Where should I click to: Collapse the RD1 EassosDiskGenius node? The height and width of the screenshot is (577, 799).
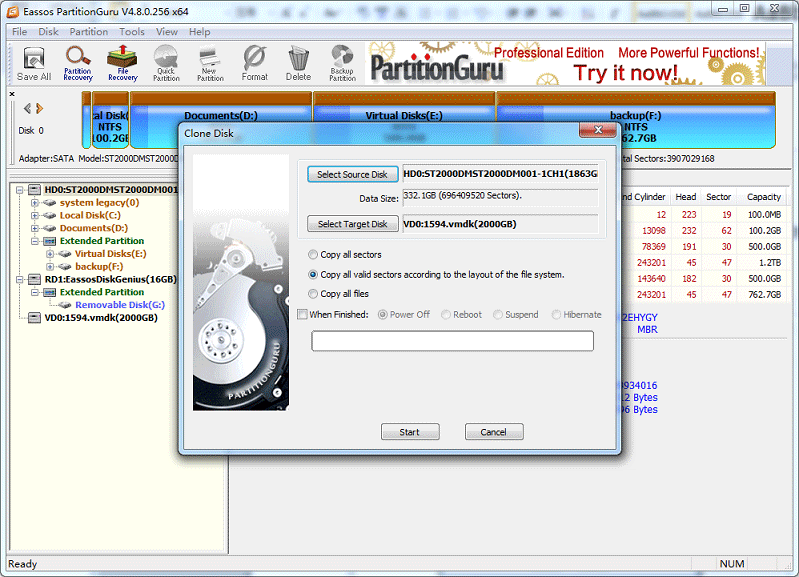point(19,280)
